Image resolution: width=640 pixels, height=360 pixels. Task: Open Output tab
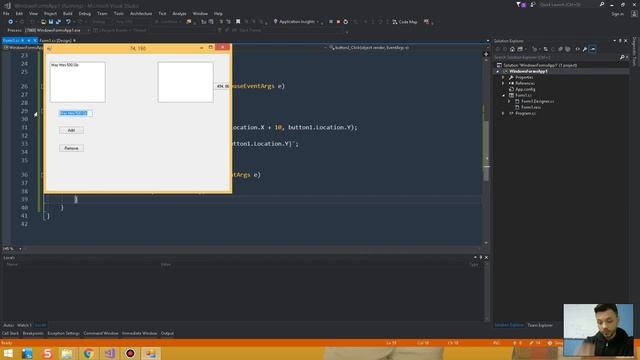[x=167, y=333]
